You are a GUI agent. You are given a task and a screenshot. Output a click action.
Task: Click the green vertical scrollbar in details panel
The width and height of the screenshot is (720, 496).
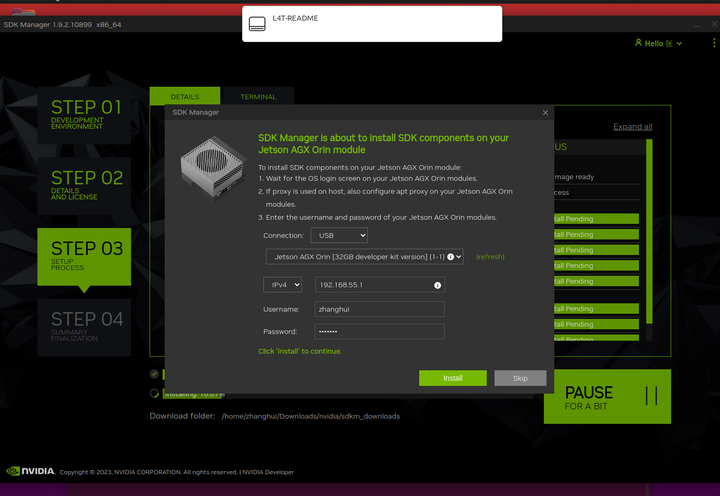click(649, 231)
